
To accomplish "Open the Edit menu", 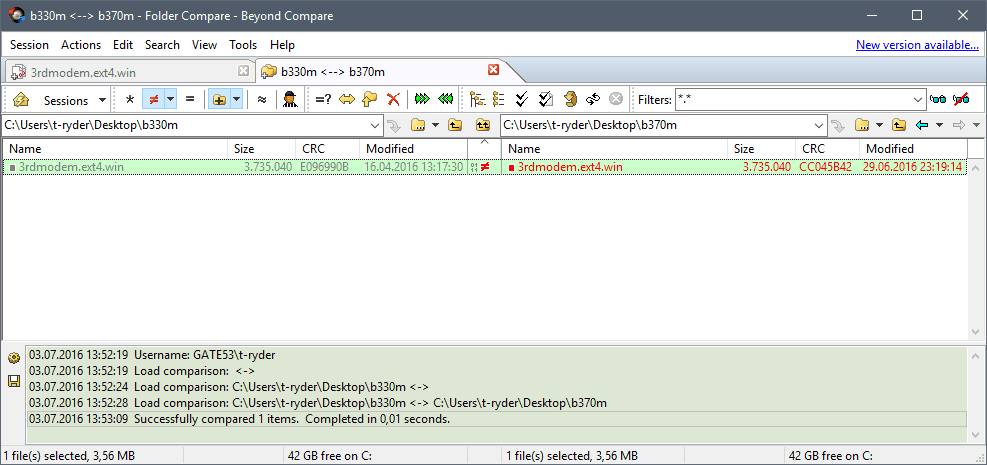I will 123,45.
